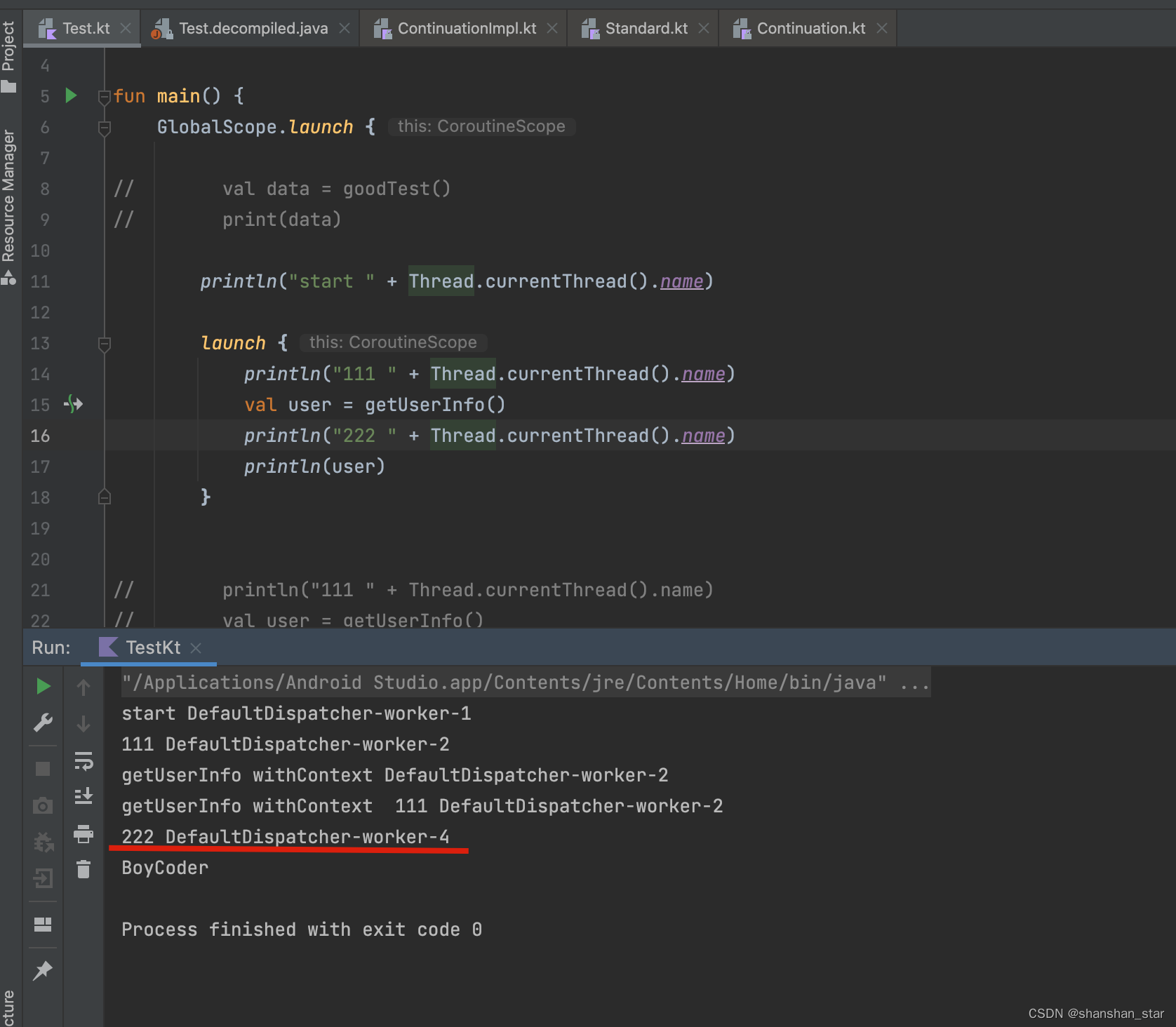Collapse inner launch block on line 13
The image size is (1176, 1027).
coord(105,344)
